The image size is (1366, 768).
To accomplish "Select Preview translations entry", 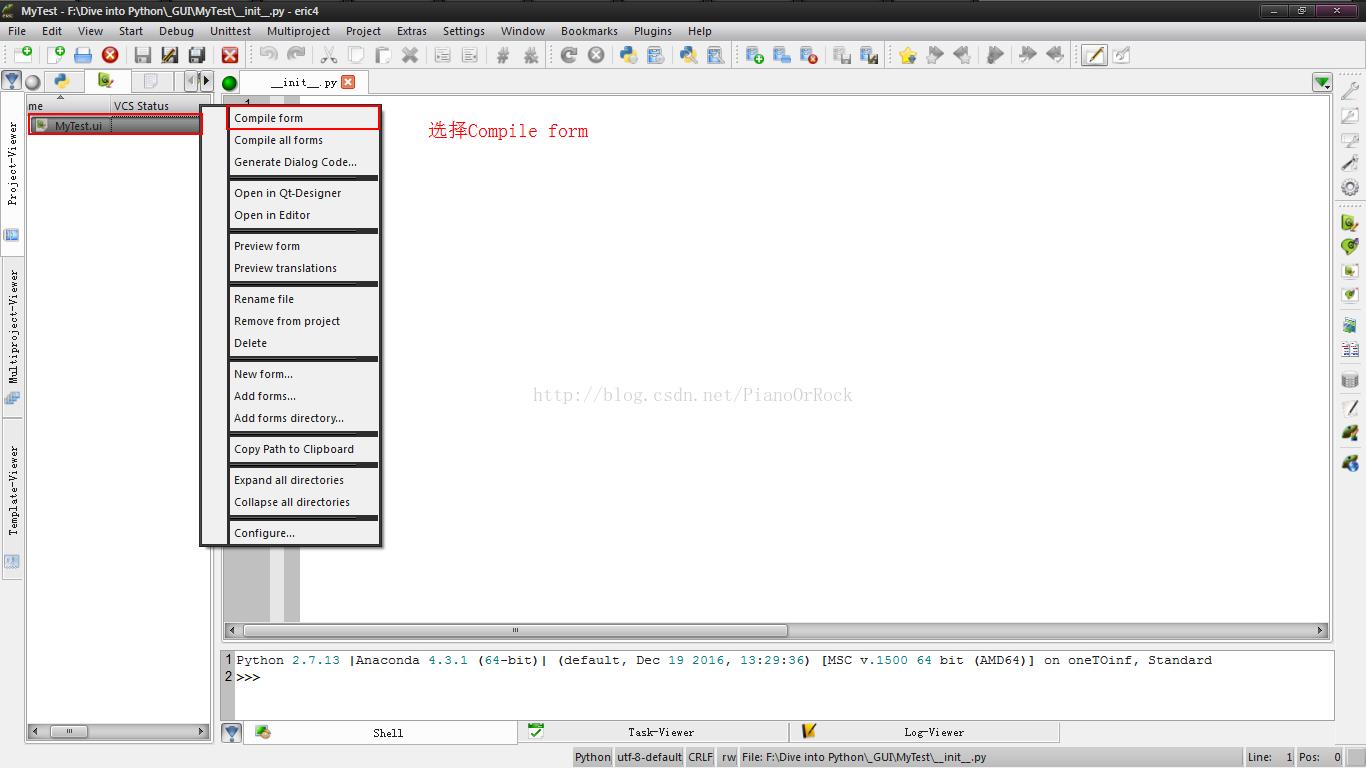I will click(x=304, y=268).
